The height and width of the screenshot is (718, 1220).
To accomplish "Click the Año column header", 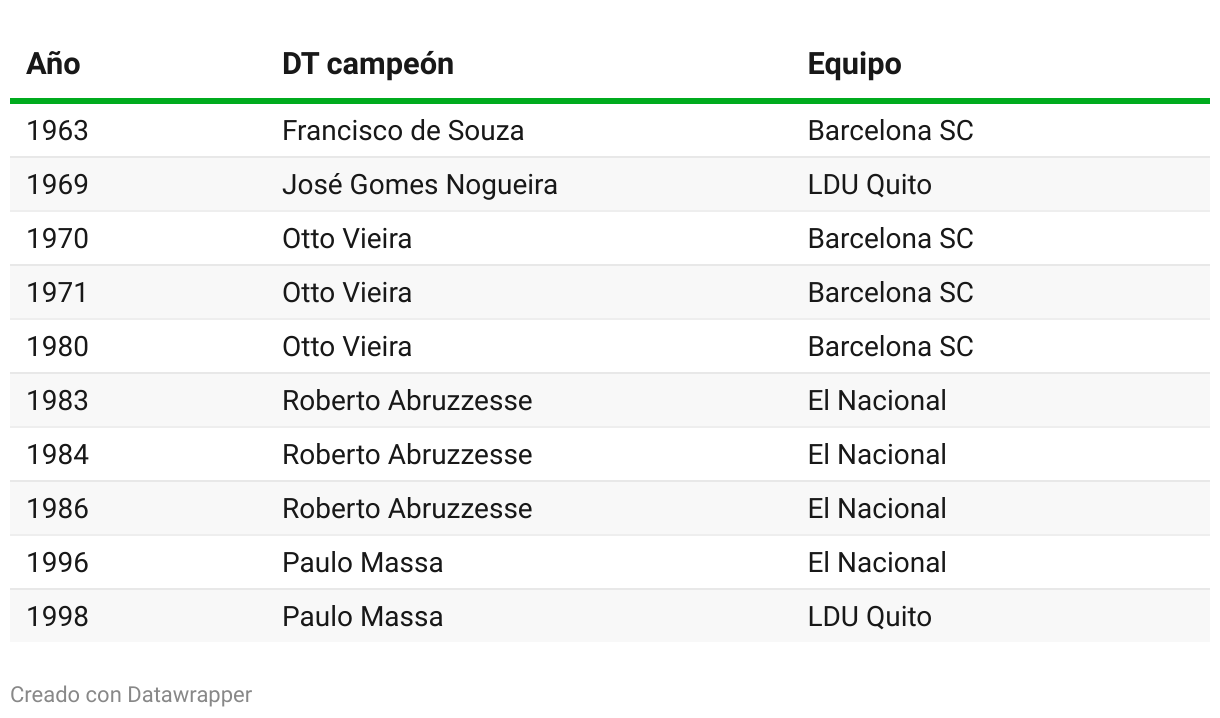I will [53, 63].
